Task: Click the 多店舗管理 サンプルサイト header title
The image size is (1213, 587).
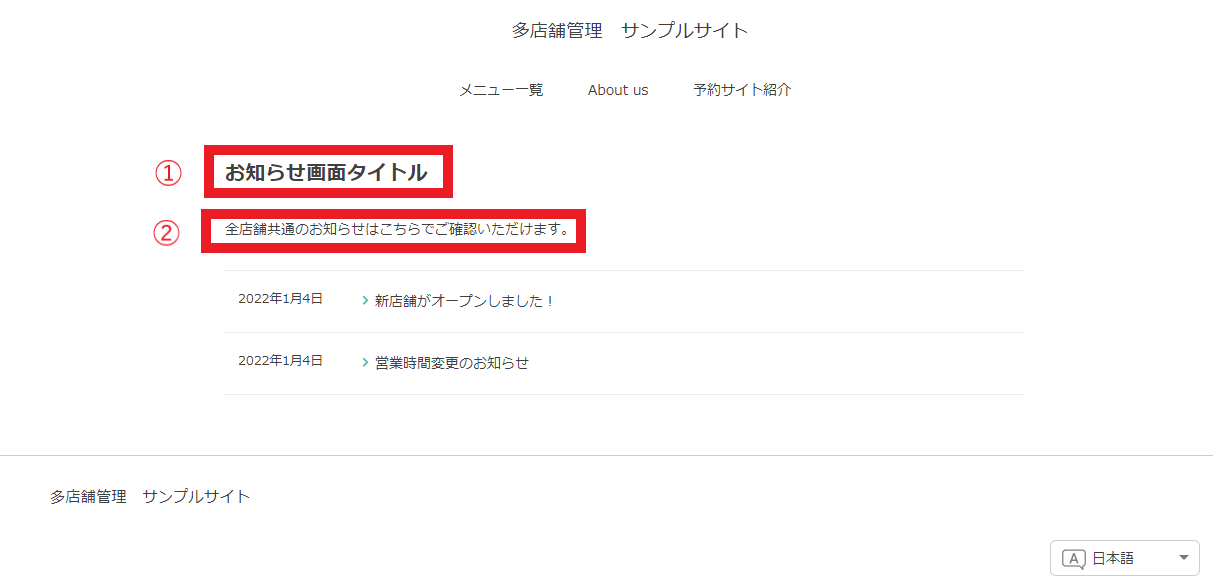Action: coord(630,31)
